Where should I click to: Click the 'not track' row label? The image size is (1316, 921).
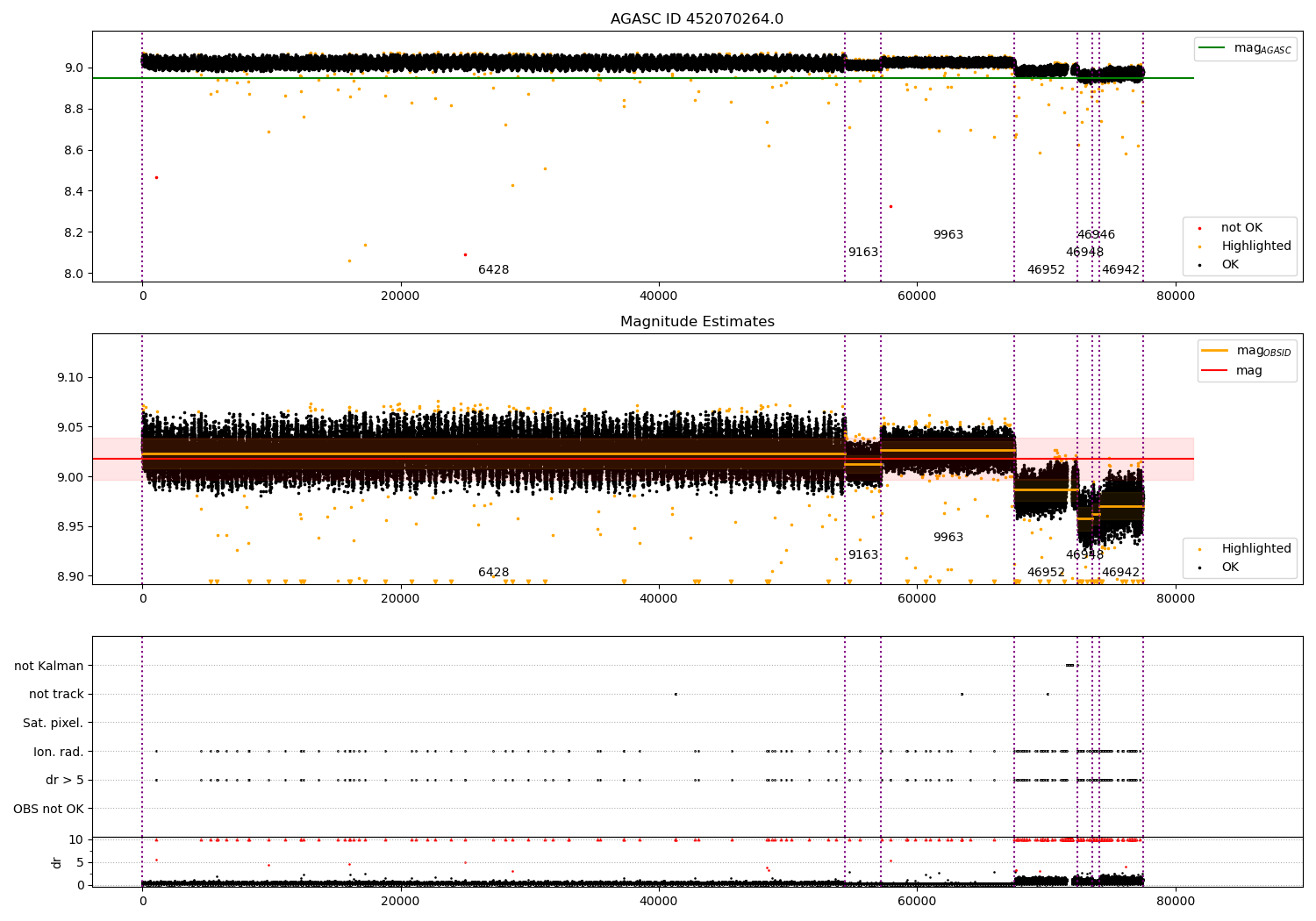pos(56,695)
